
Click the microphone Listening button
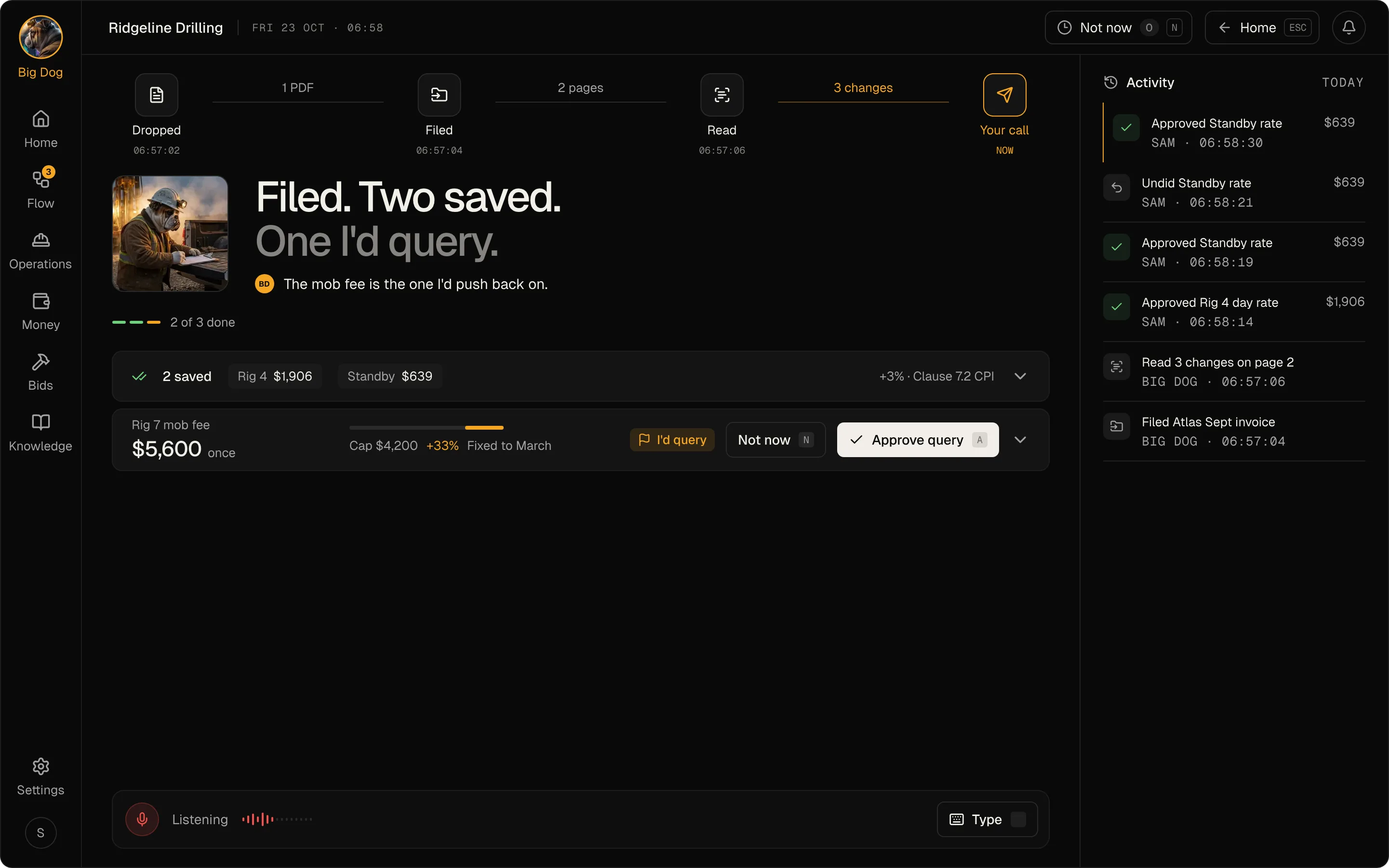(142, 819)
